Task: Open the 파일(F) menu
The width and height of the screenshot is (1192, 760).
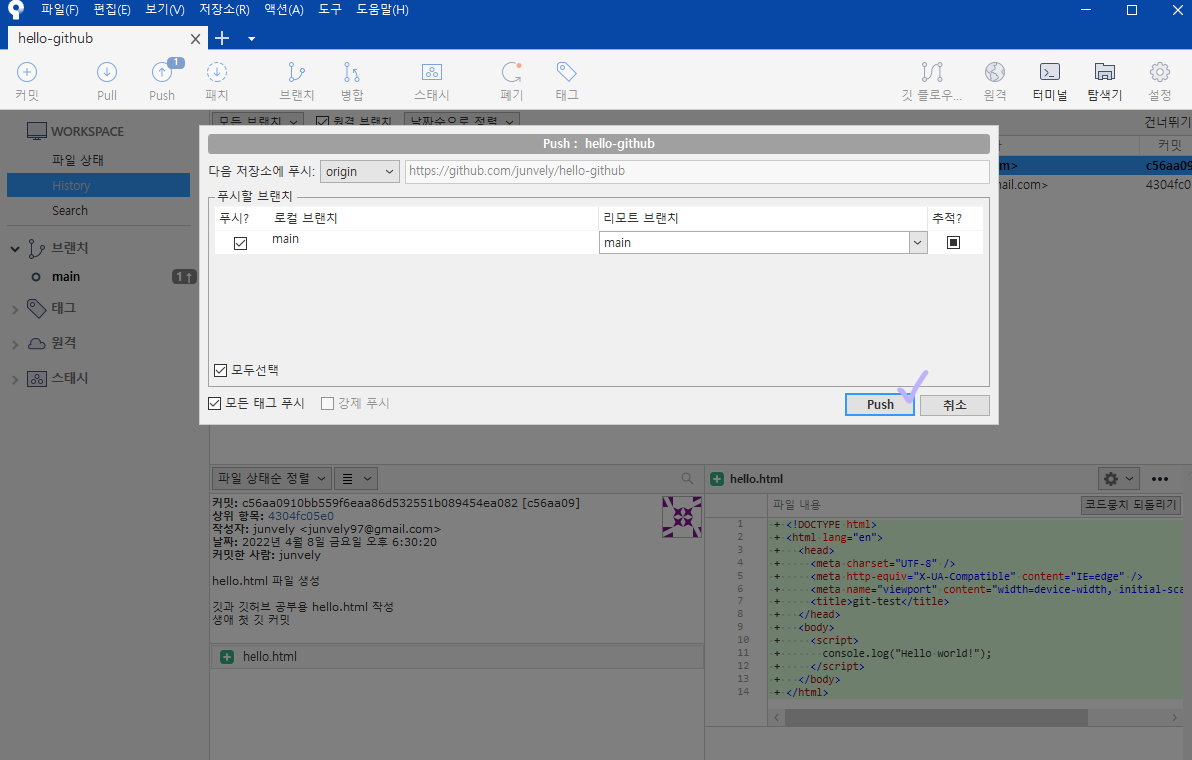Action: 59,10
